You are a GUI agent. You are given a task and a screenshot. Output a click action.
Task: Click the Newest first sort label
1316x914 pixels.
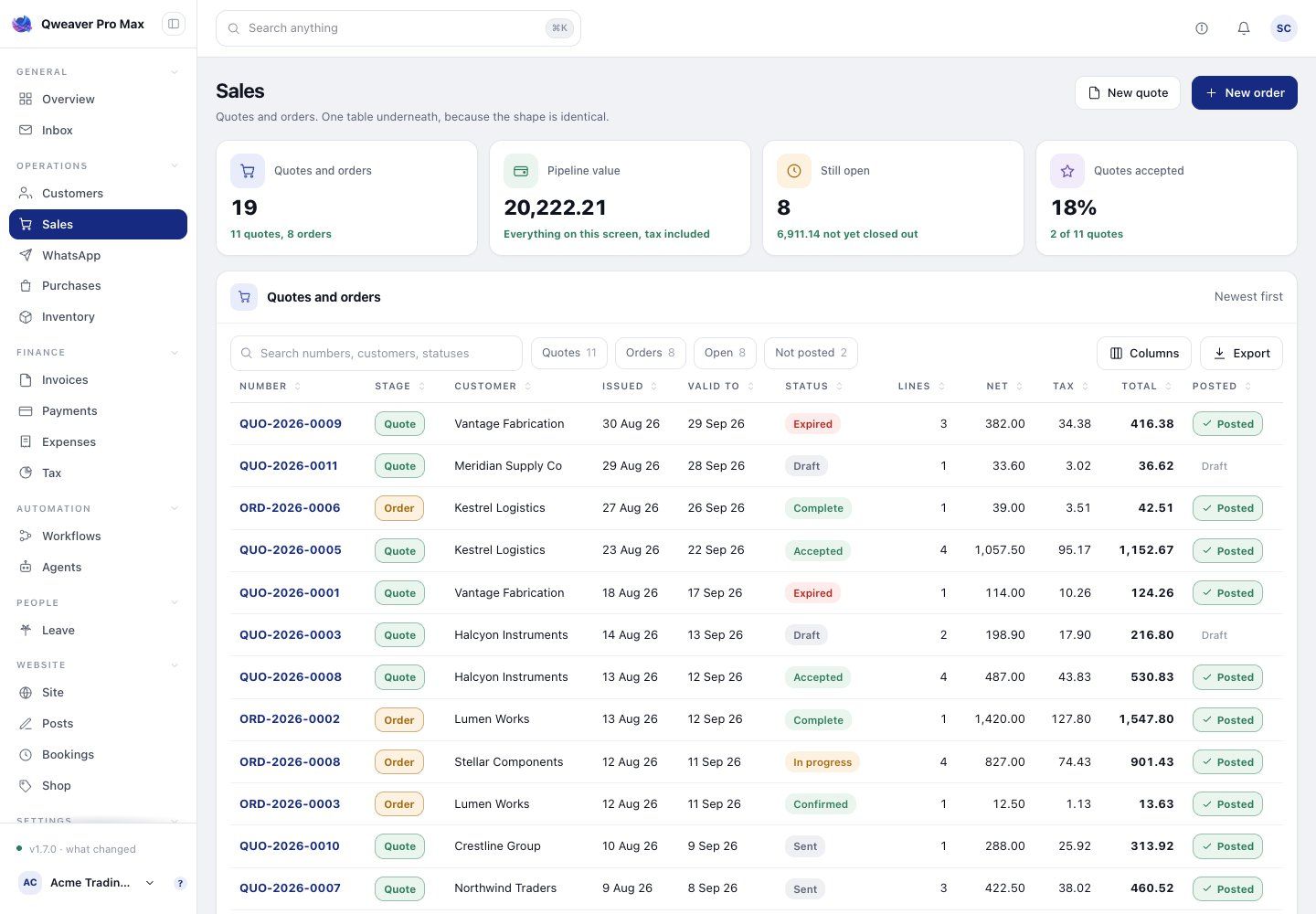(x=1248, y=296)
